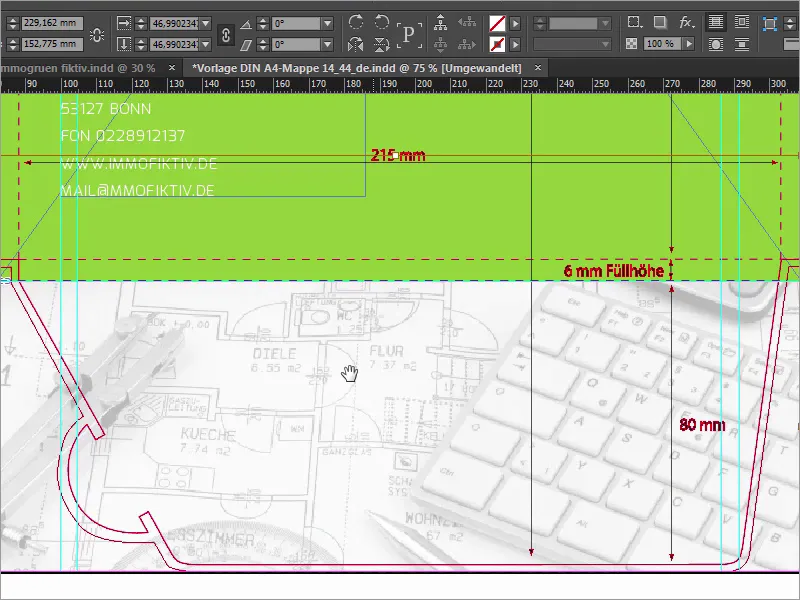Enable wrap around object shape
800x600 pixels.
tap(716, 44)
